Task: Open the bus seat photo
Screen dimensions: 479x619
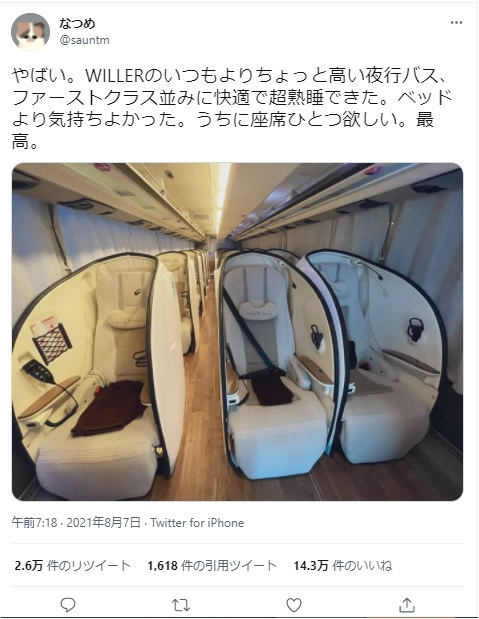Action: click(237, 332)
